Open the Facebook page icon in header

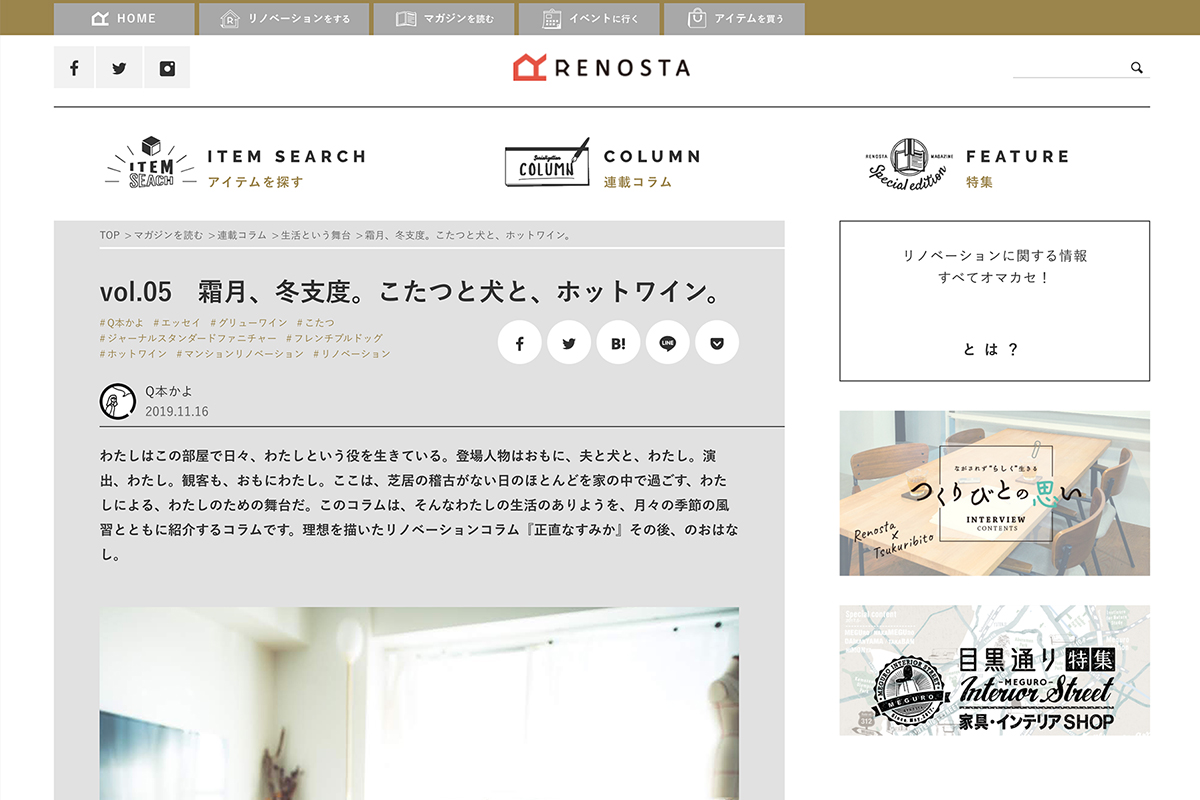pos(74,68)
